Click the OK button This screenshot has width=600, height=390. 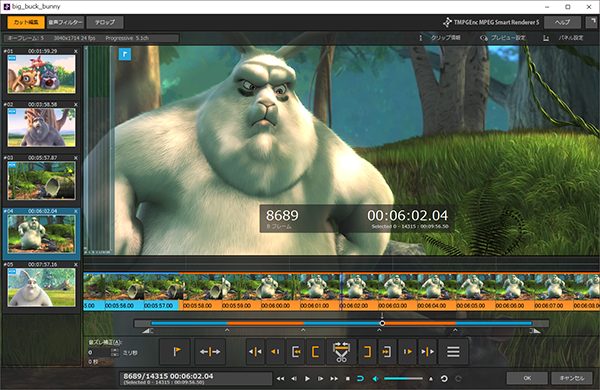[x=527, y=378]
